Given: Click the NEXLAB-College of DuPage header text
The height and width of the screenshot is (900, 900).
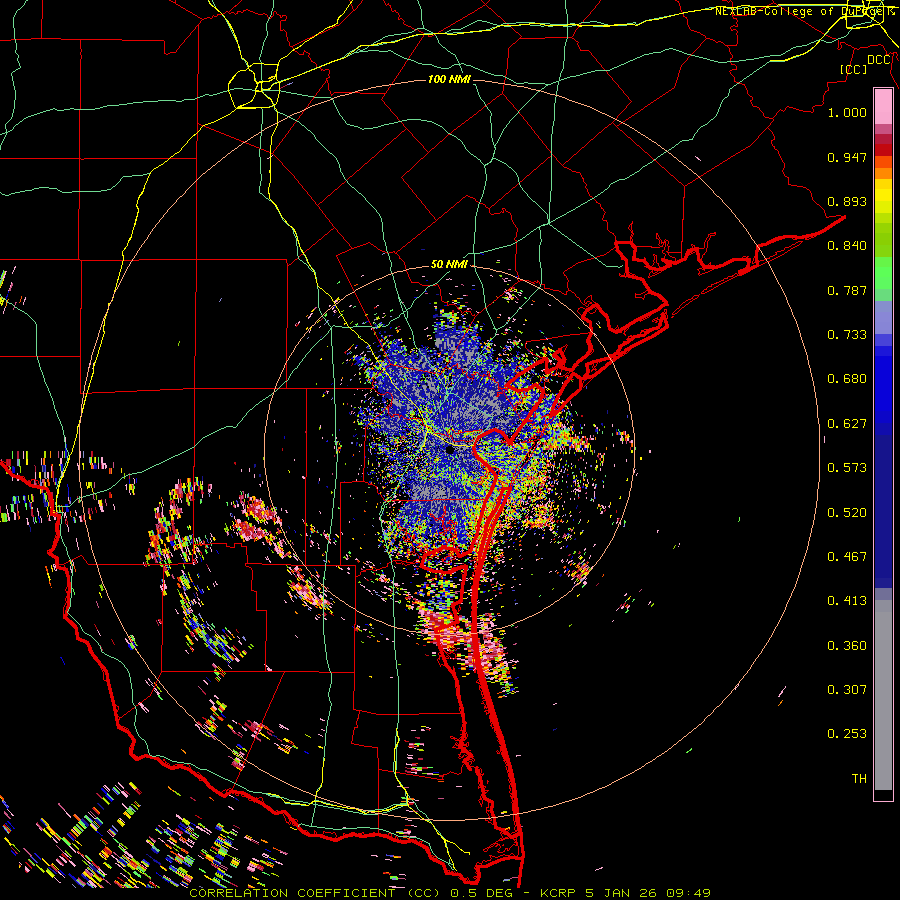Looking at the screenshot, I should [x=804, y=11].
